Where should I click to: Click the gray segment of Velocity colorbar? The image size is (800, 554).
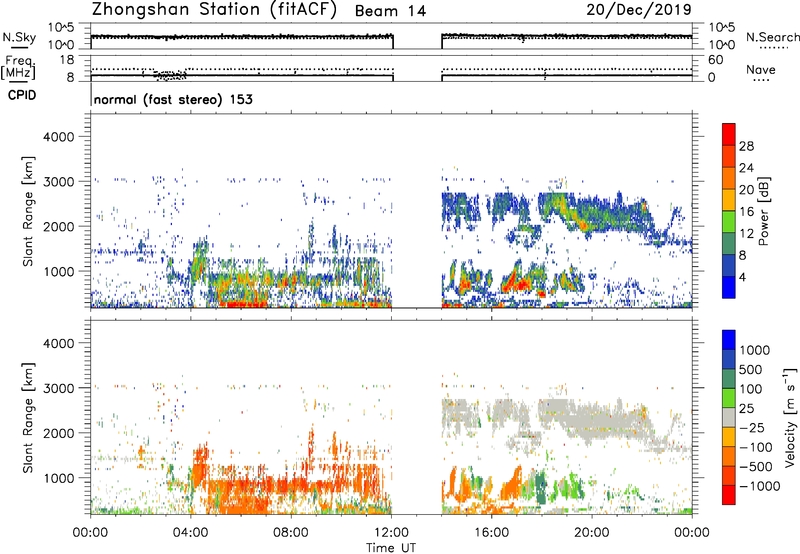729,418
